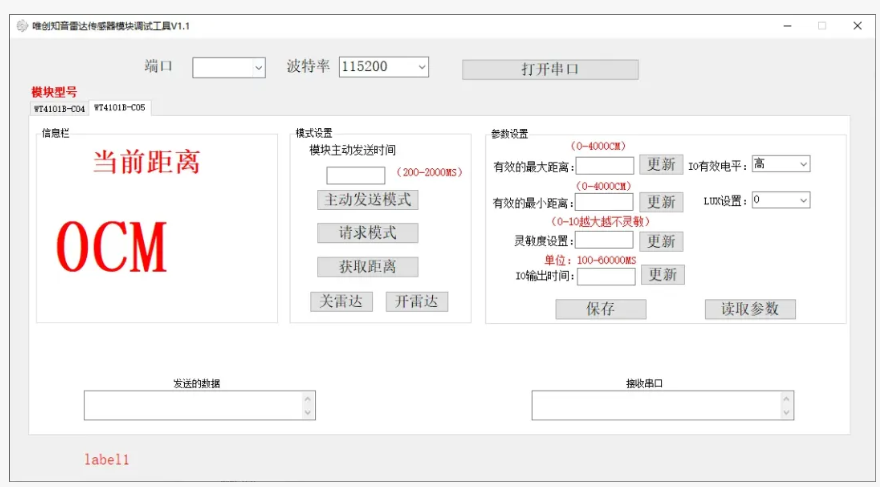Expand the LUX设置 dropdown
Viewport: 880px width, 487px height.
[780, 200]
